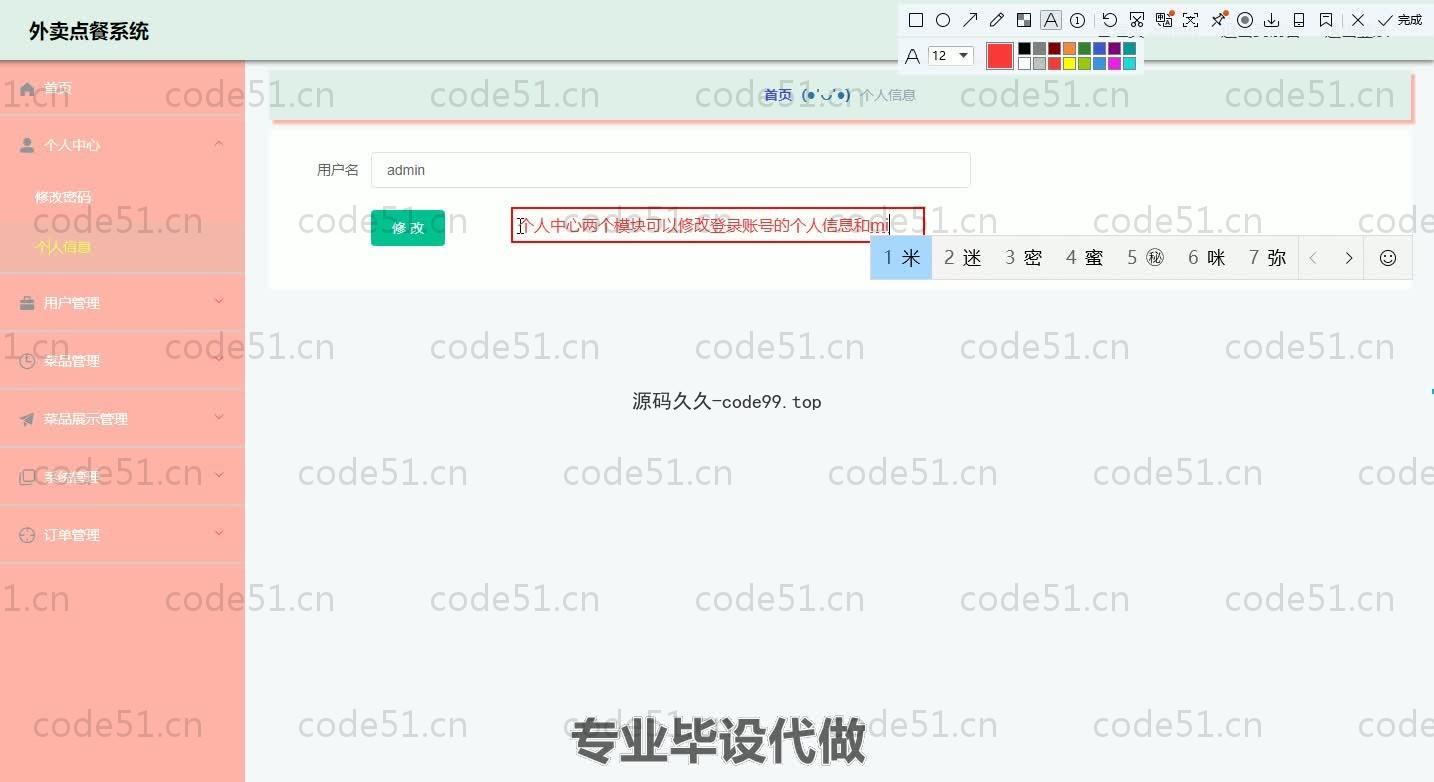Bookmark the screenshot to favorites
This screenshot has width=1434, height=782.
[1326, 20]
